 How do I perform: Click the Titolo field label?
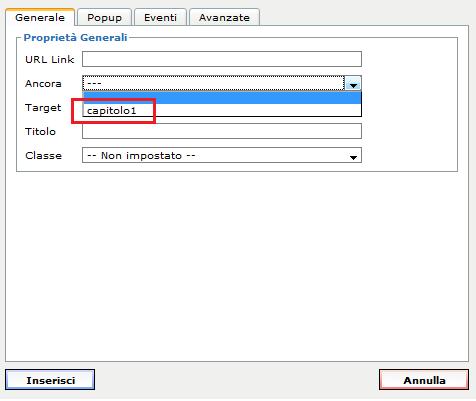(40, 132)
